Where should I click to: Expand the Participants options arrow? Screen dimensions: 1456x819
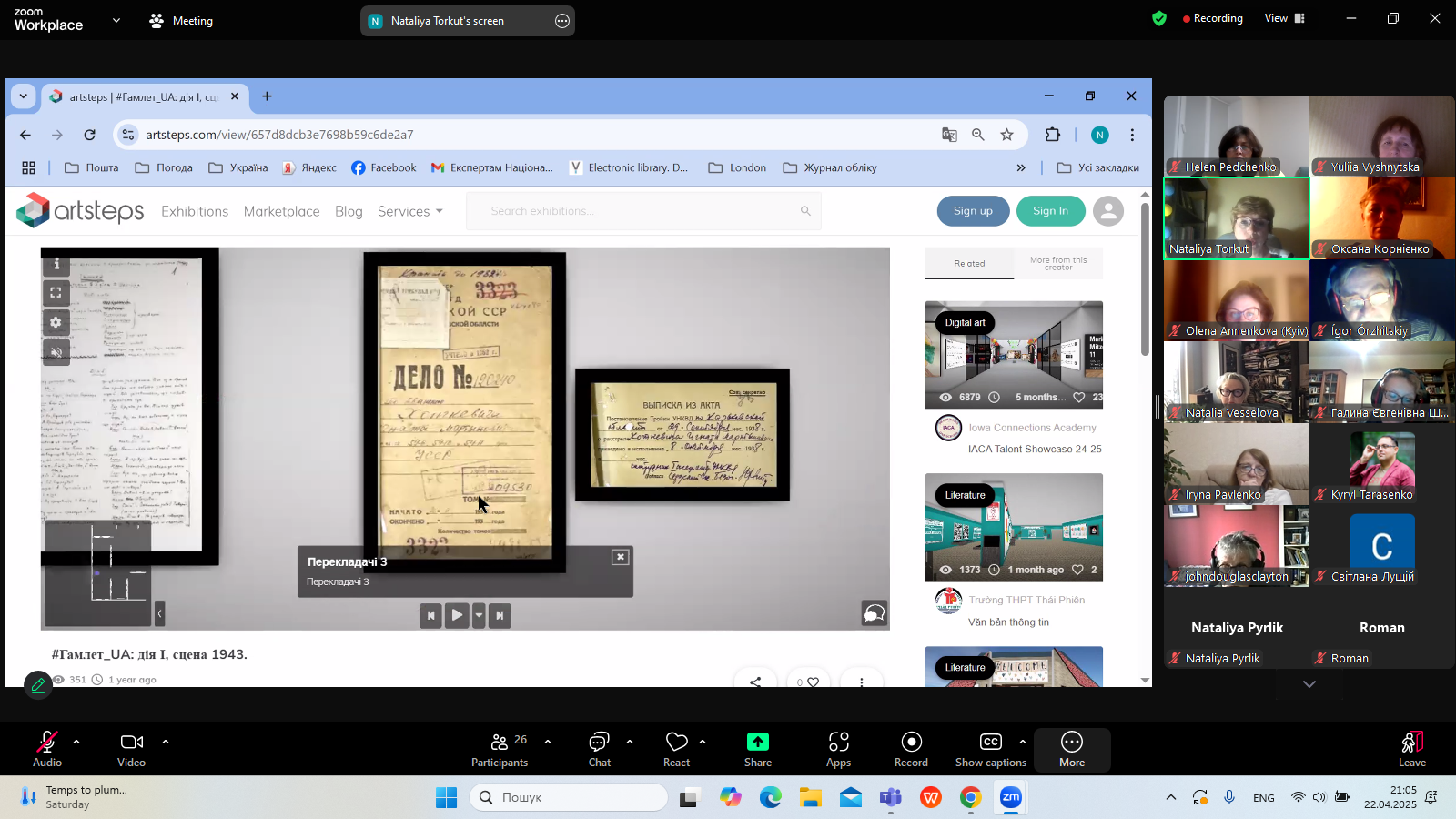pos(548,742)
